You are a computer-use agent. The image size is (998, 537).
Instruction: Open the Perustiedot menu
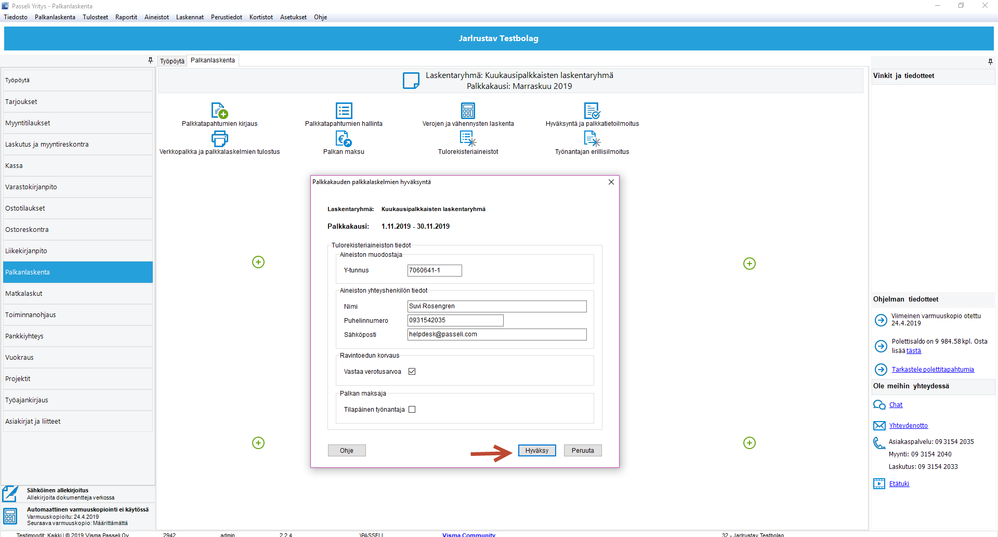click(227, 17)
